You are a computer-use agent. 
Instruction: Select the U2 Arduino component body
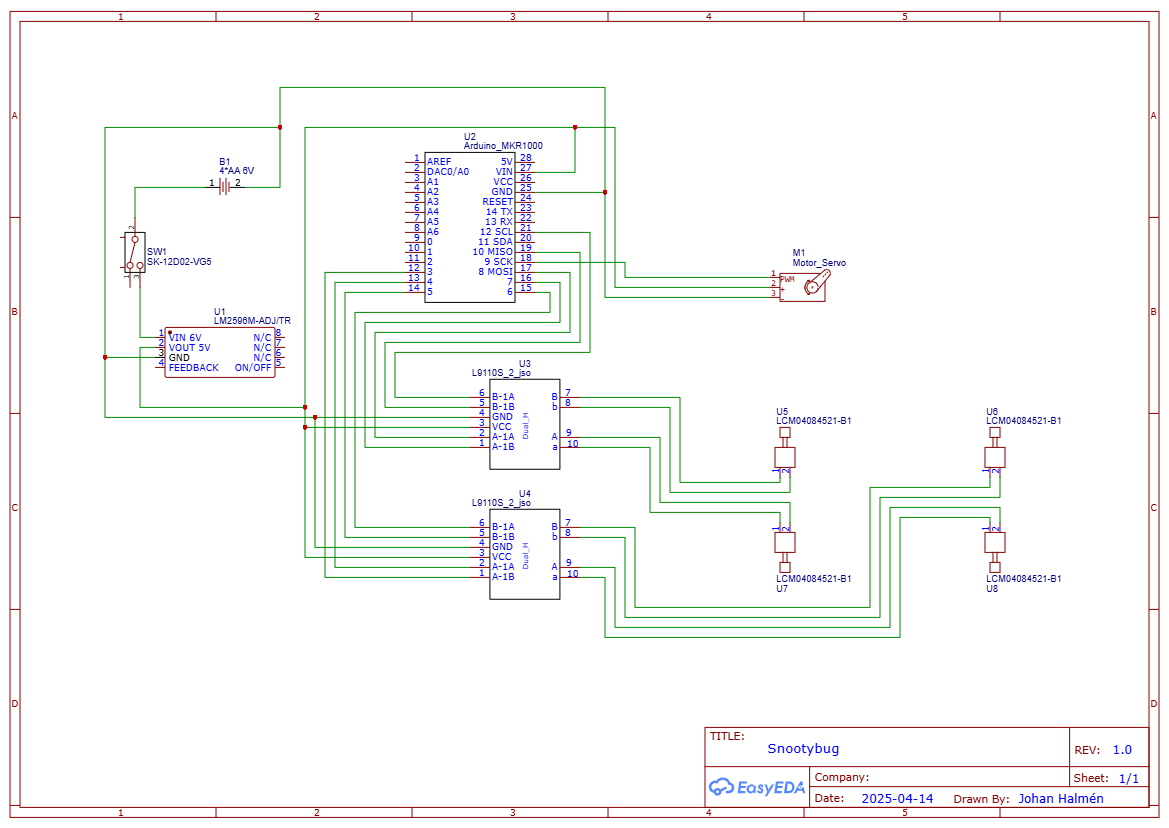click(x=470, y=227)
